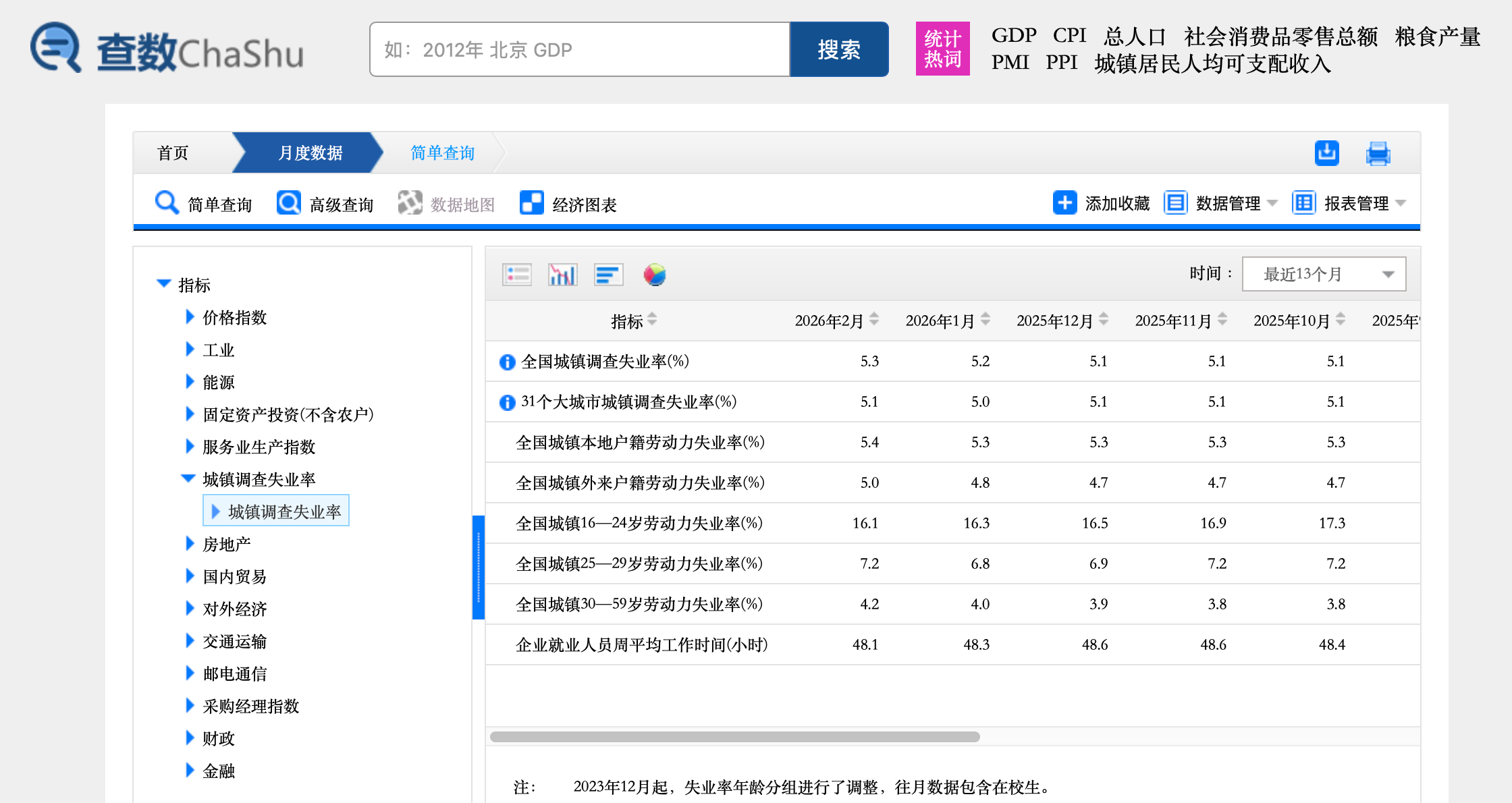
Task: Click the GDP hot keyword link
Action: pos(1013,35)
